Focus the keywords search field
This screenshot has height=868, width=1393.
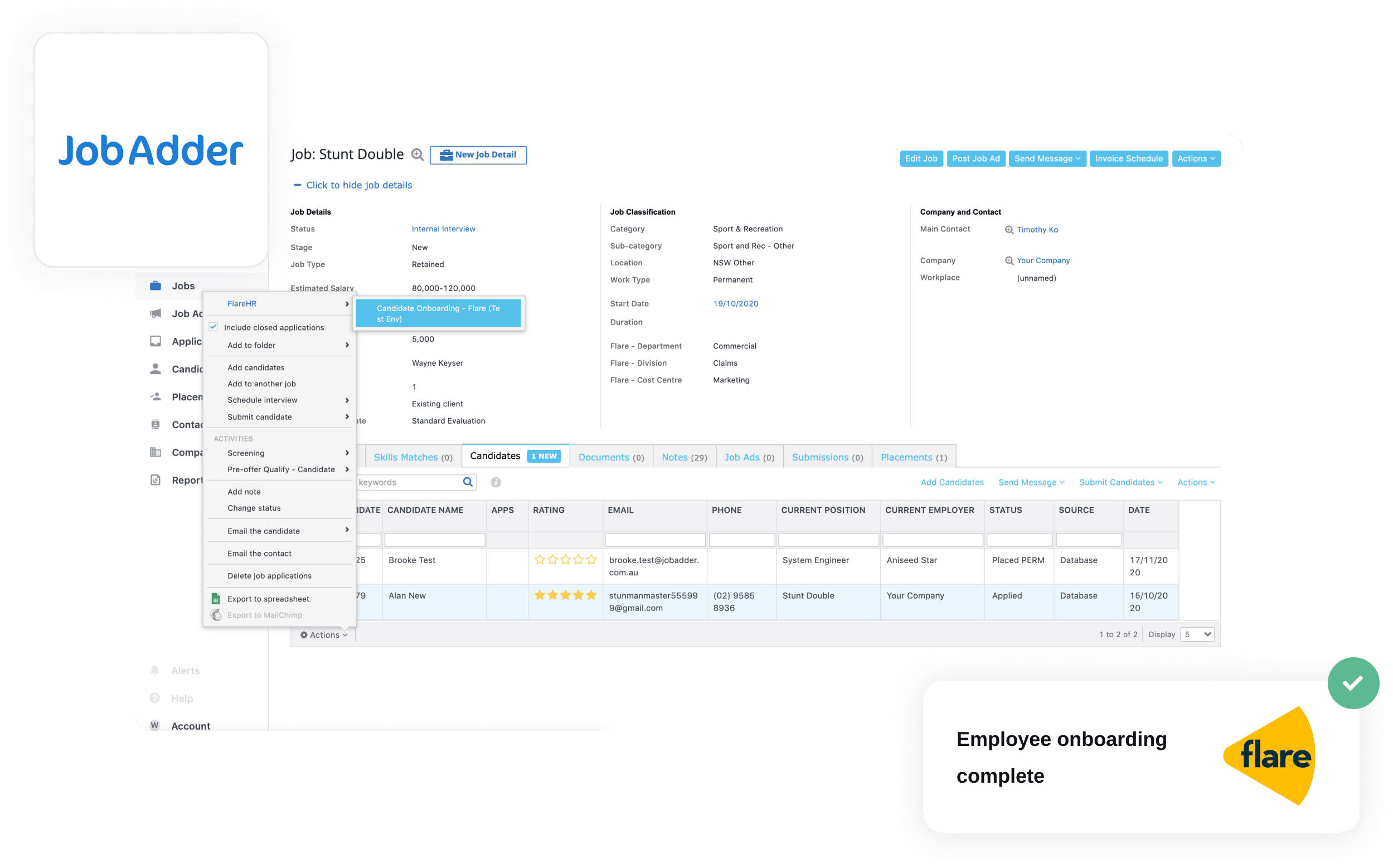(410, 482)
